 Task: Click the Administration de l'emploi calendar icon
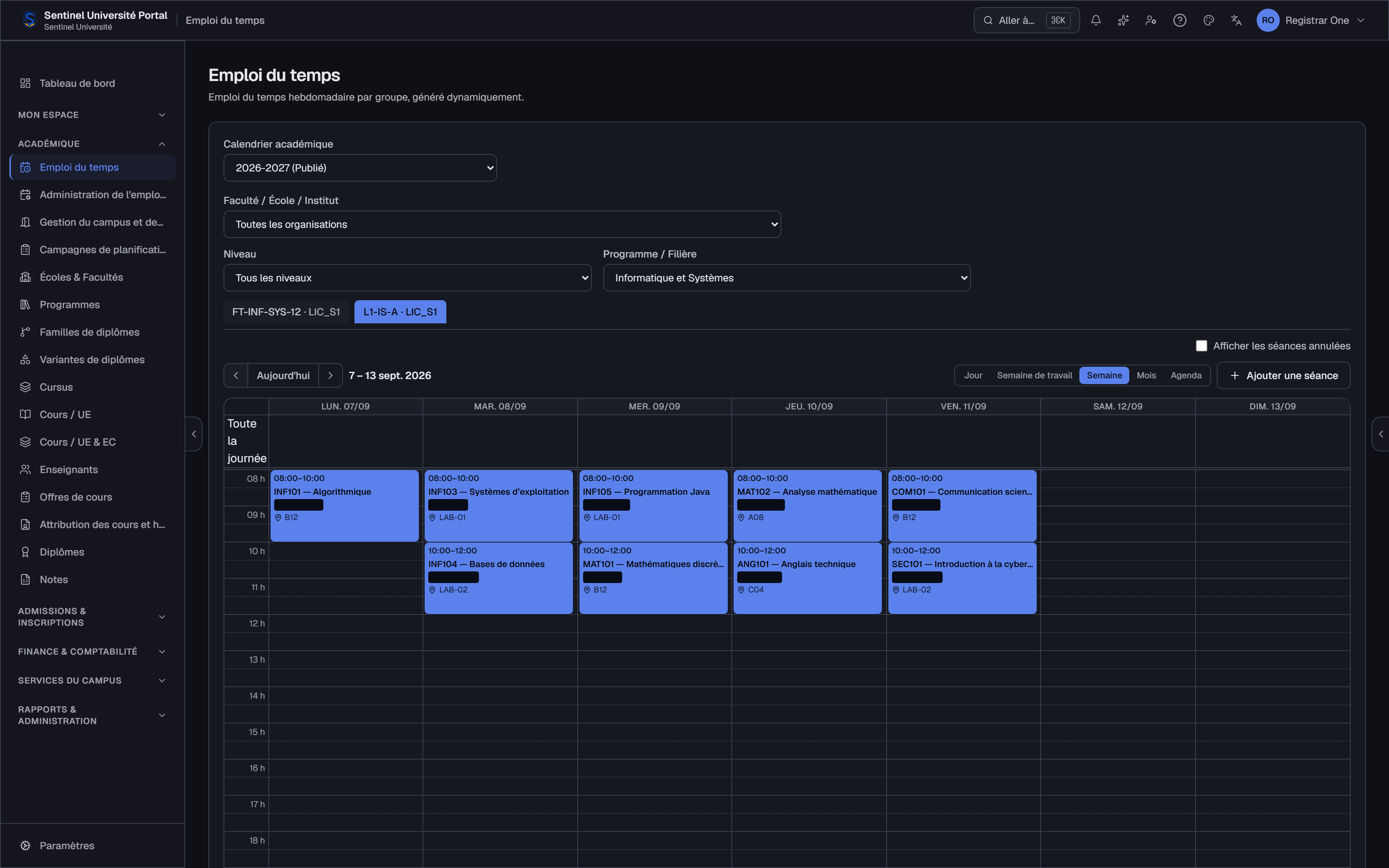pos(25,195)
